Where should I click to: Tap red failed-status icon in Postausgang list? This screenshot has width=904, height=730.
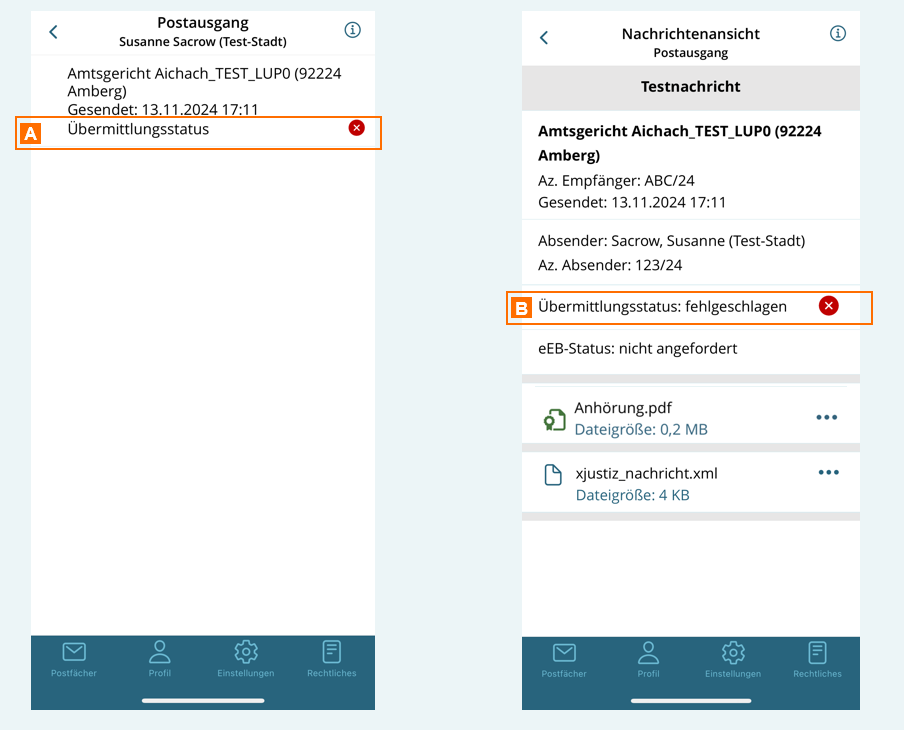[x=357, y=128]
